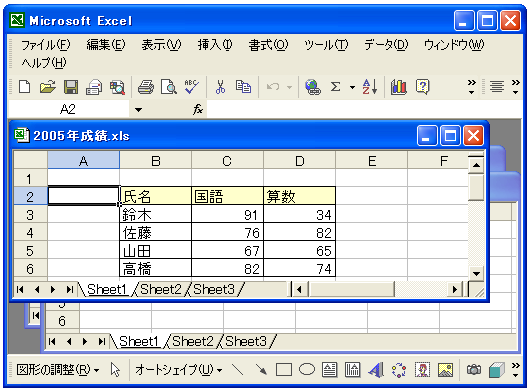
Task: Insert picture from file icon
Action: tap(445, 370)
